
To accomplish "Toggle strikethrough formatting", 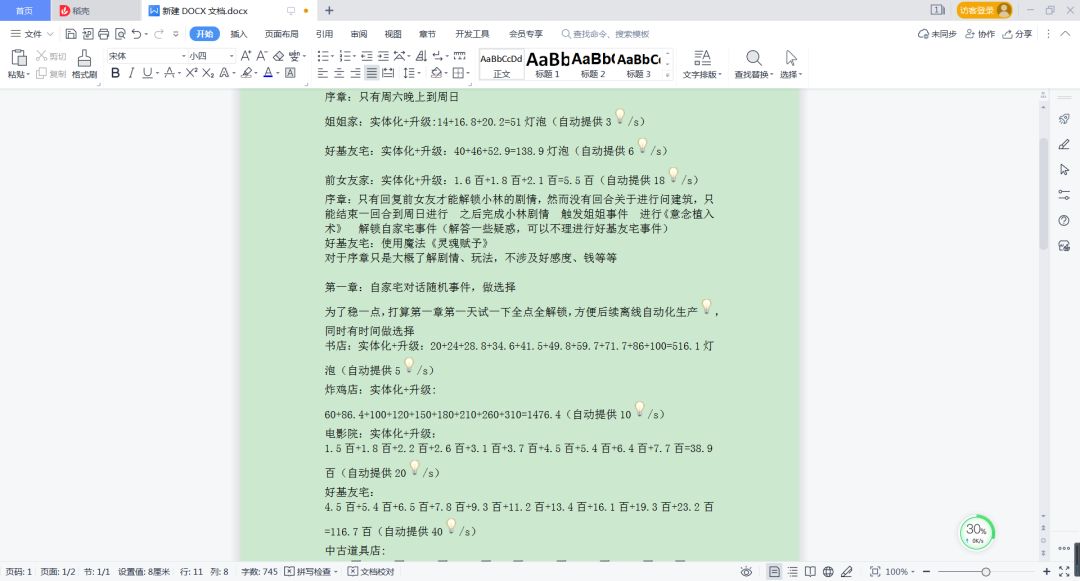I will pos(169,73).
